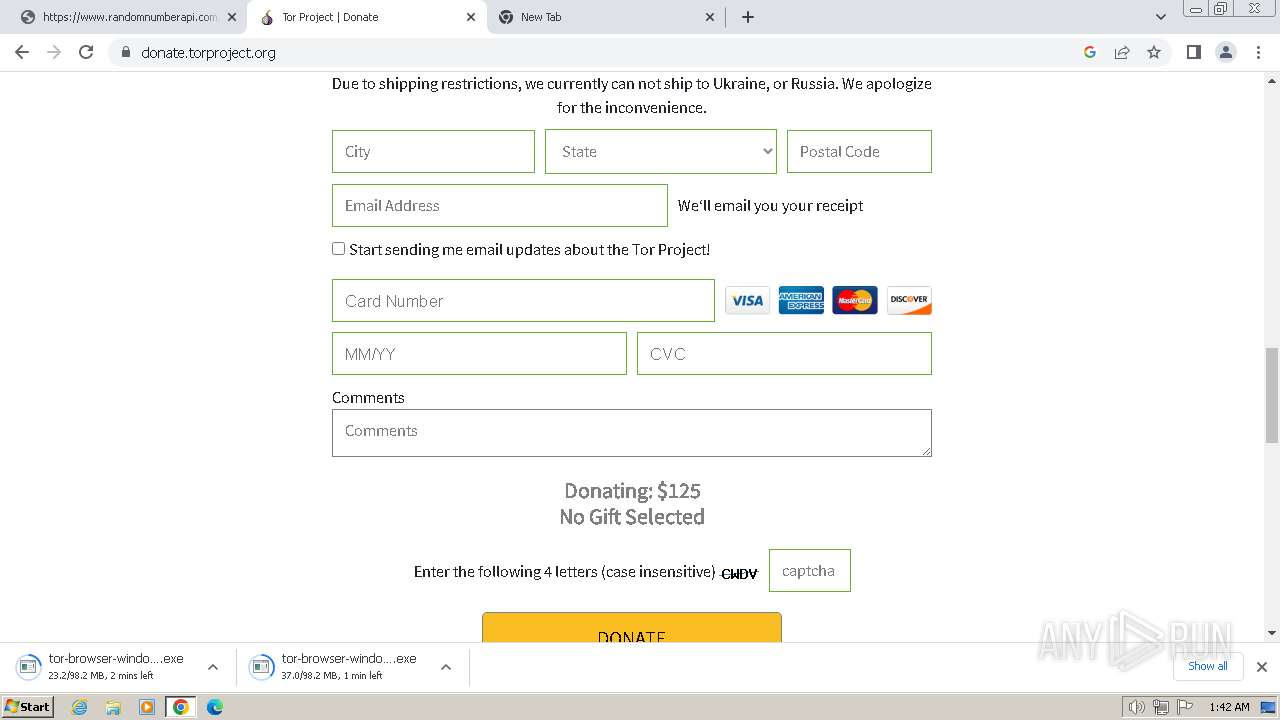Close the downloads bar
The width and height of the screenshot is (1280, 720).
1262,667
